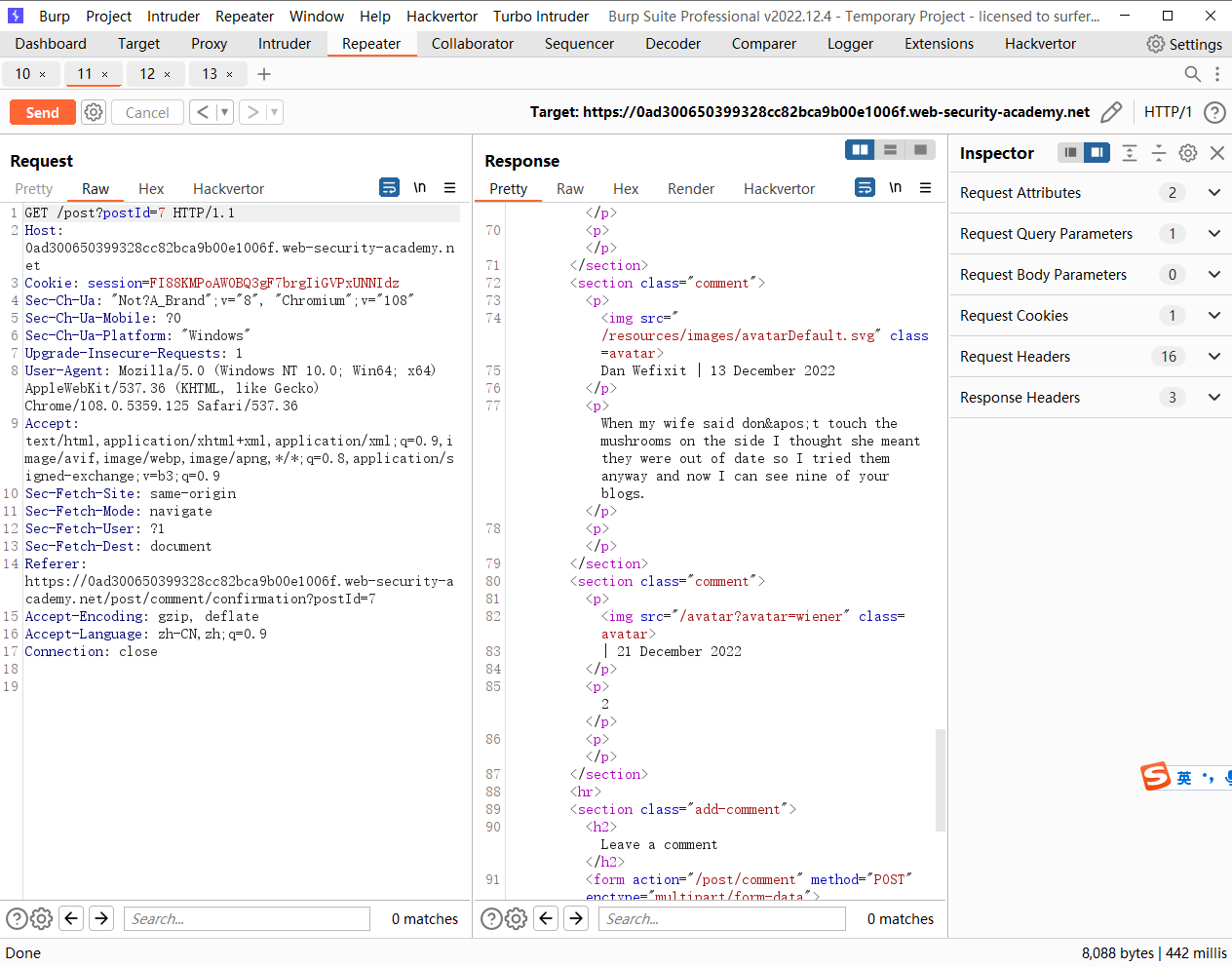Open request search settings gear
Screen dimensions: 1232x967
pyautogui.click(x=41, y=918)
